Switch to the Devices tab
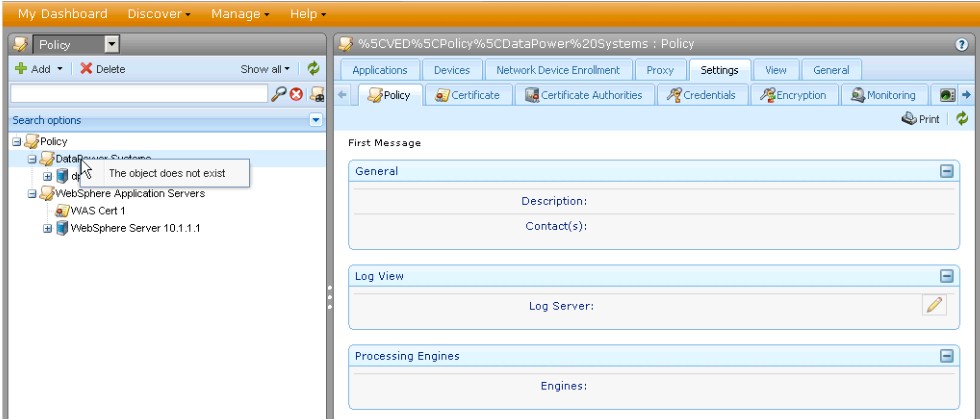 pos(452,70)
